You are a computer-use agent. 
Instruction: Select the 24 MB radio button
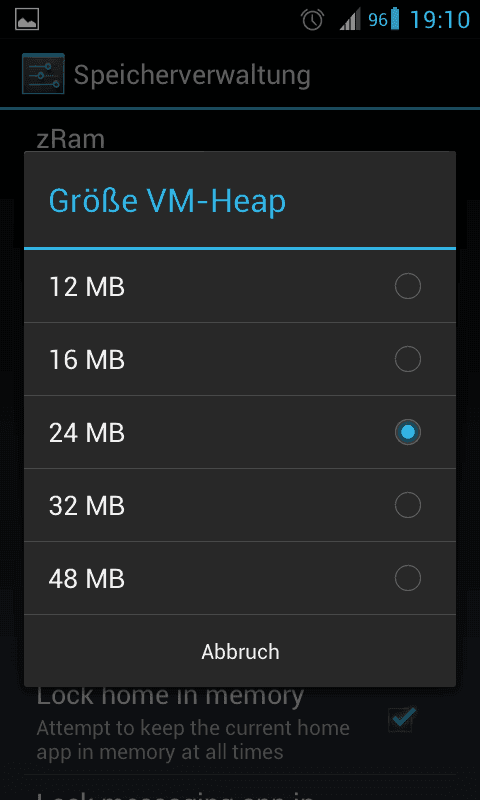408,432
